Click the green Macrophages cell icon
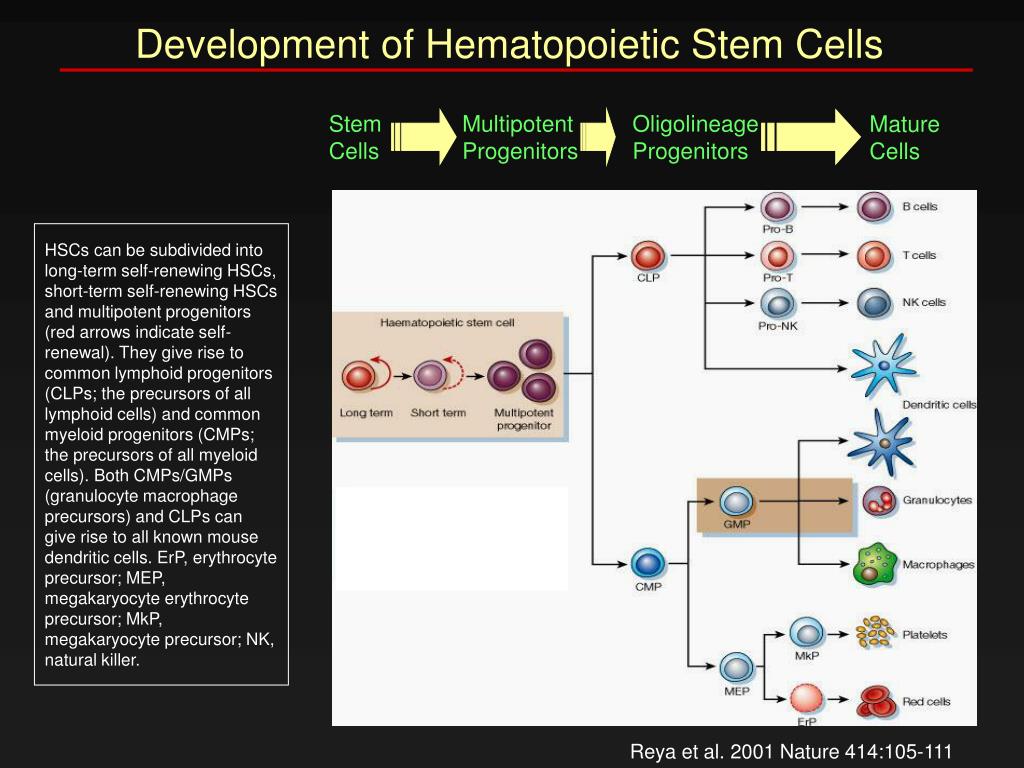Viewport: 1024px width, 768px height. [x=874, y=564]
